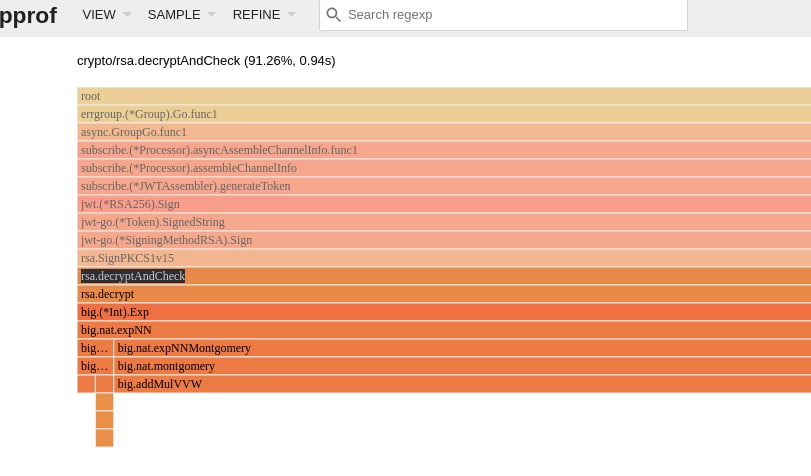The width and height of the screenshot is (811, 476).
Task: Click big.nat.expNNMontgomery frame
Action: [462, 348]
